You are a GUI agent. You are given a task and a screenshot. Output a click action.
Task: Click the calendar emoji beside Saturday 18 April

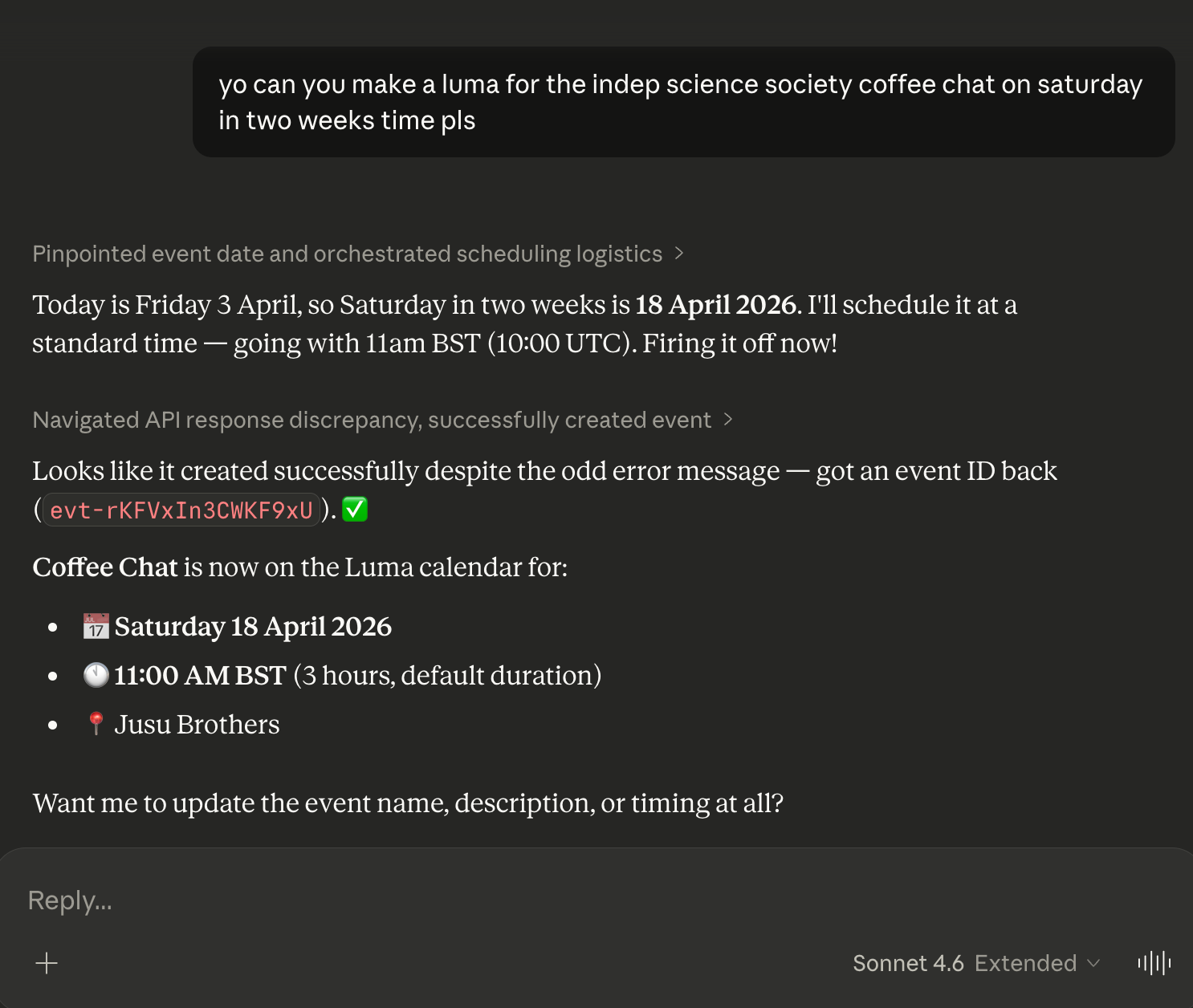coord(96,627)
